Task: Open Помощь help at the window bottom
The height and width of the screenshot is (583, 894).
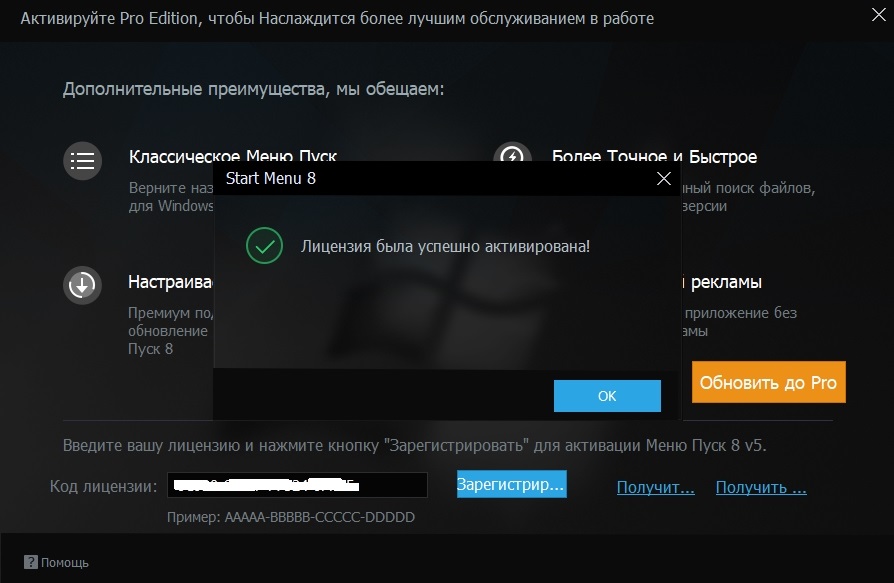Action: pyautogui.click(x=56, y=562)
